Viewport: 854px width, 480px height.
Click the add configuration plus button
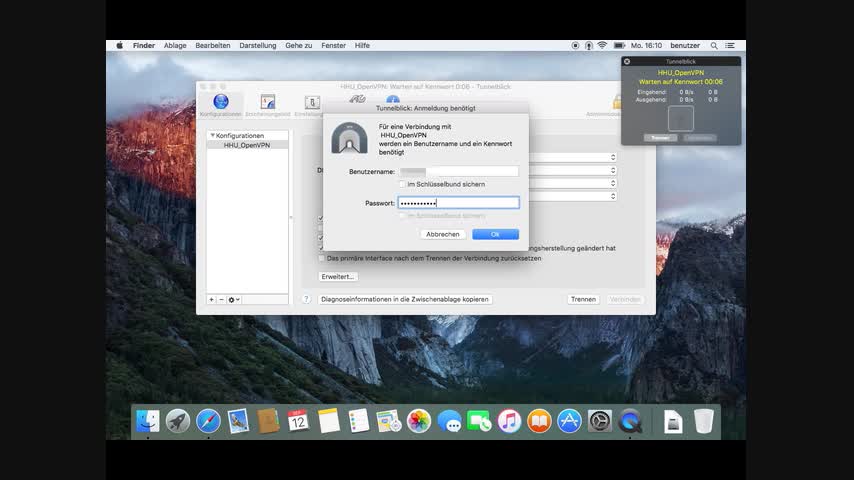click(211, 299)
